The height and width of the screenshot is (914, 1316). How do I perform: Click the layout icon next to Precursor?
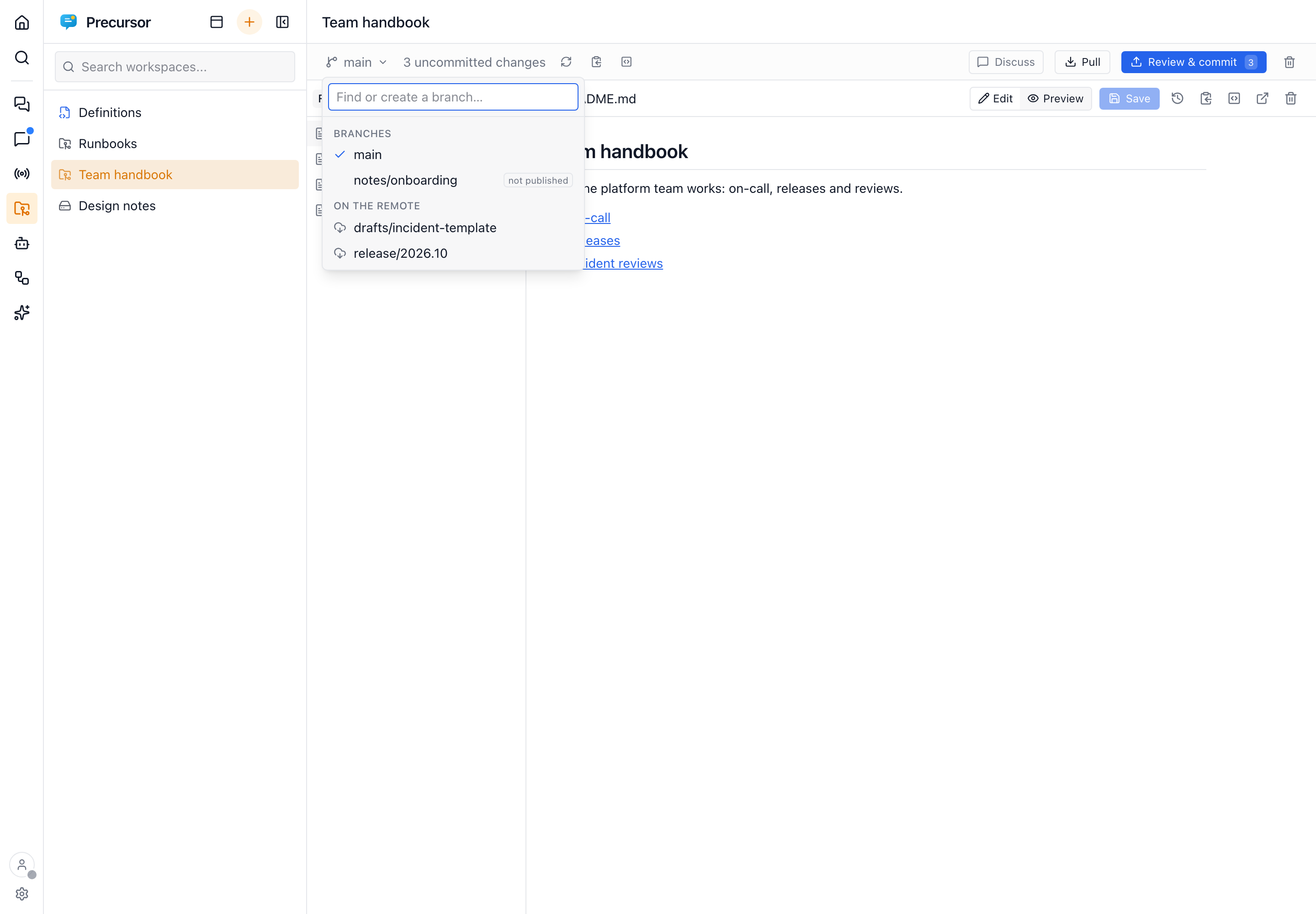[217, 22]
